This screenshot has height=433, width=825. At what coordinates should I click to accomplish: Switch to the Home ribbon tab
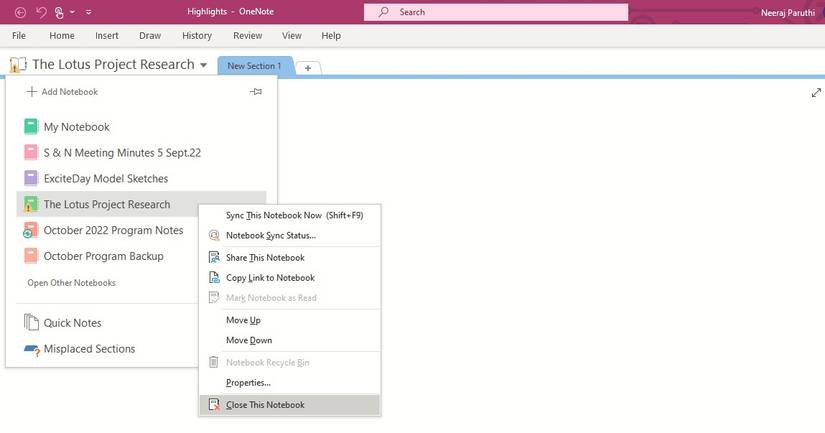[62, 35]
